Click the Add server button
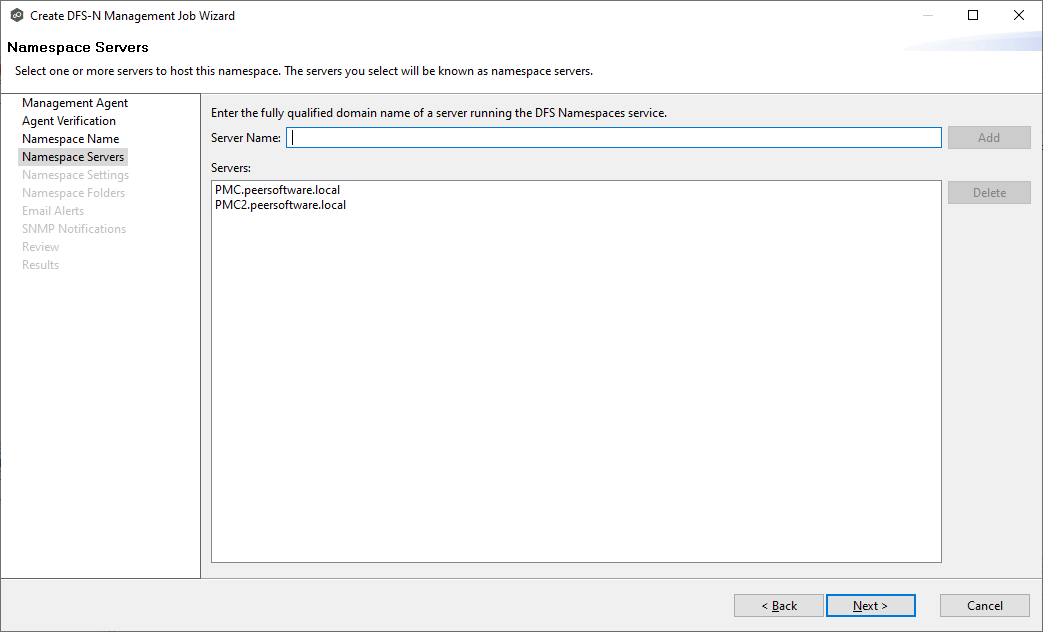The image size is (1043, 632). pyautogui.click(x=989, y=138)
